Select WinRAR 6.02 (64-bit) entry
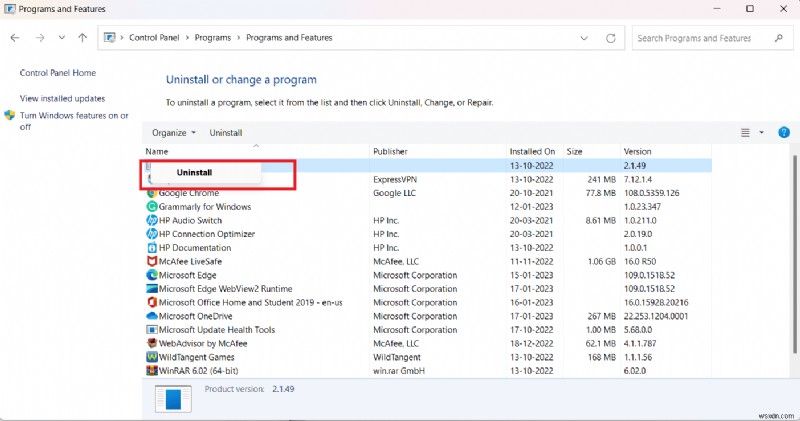Screen dimensions: 800x421 point(198,371)
